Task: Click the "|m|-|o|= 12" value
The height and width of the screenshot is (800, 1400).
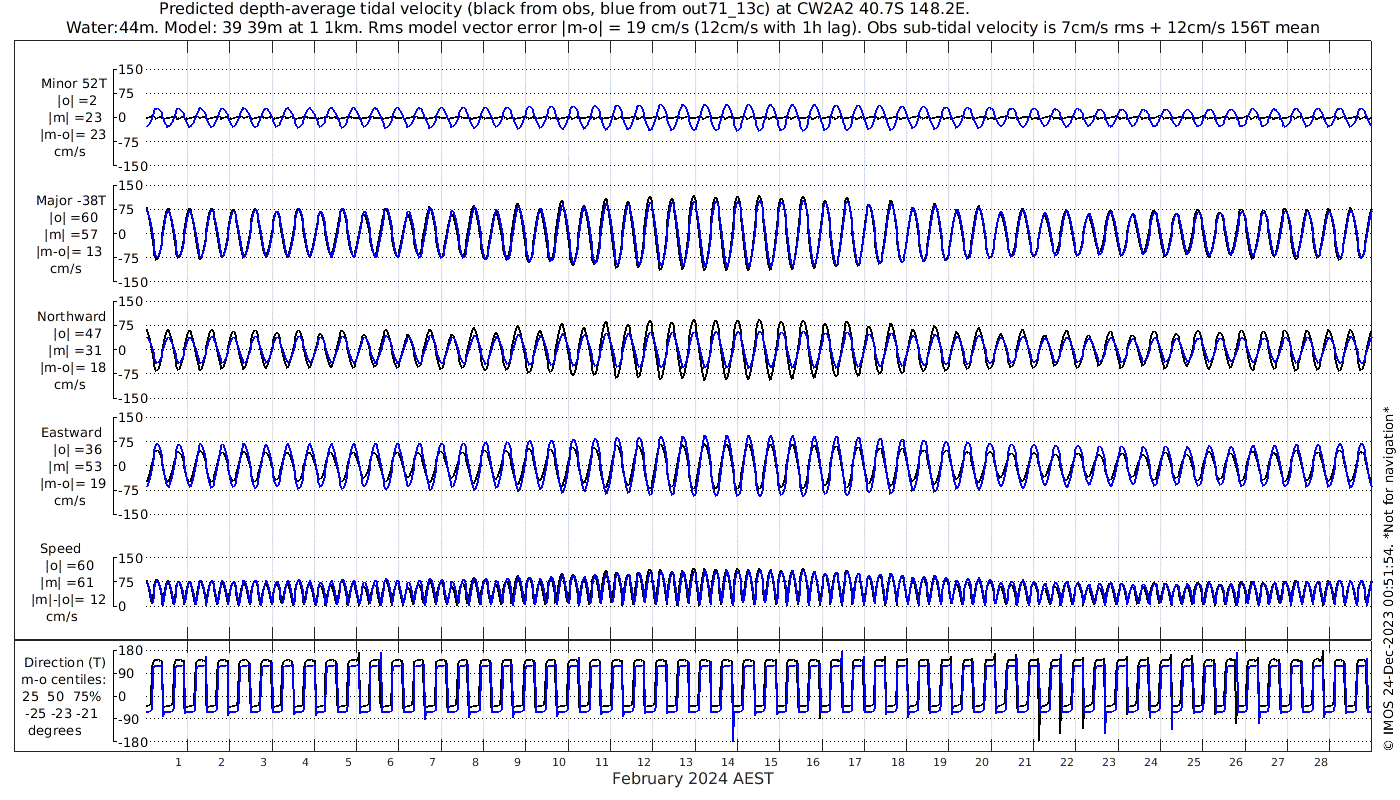Action: click(x=70, y=600)
